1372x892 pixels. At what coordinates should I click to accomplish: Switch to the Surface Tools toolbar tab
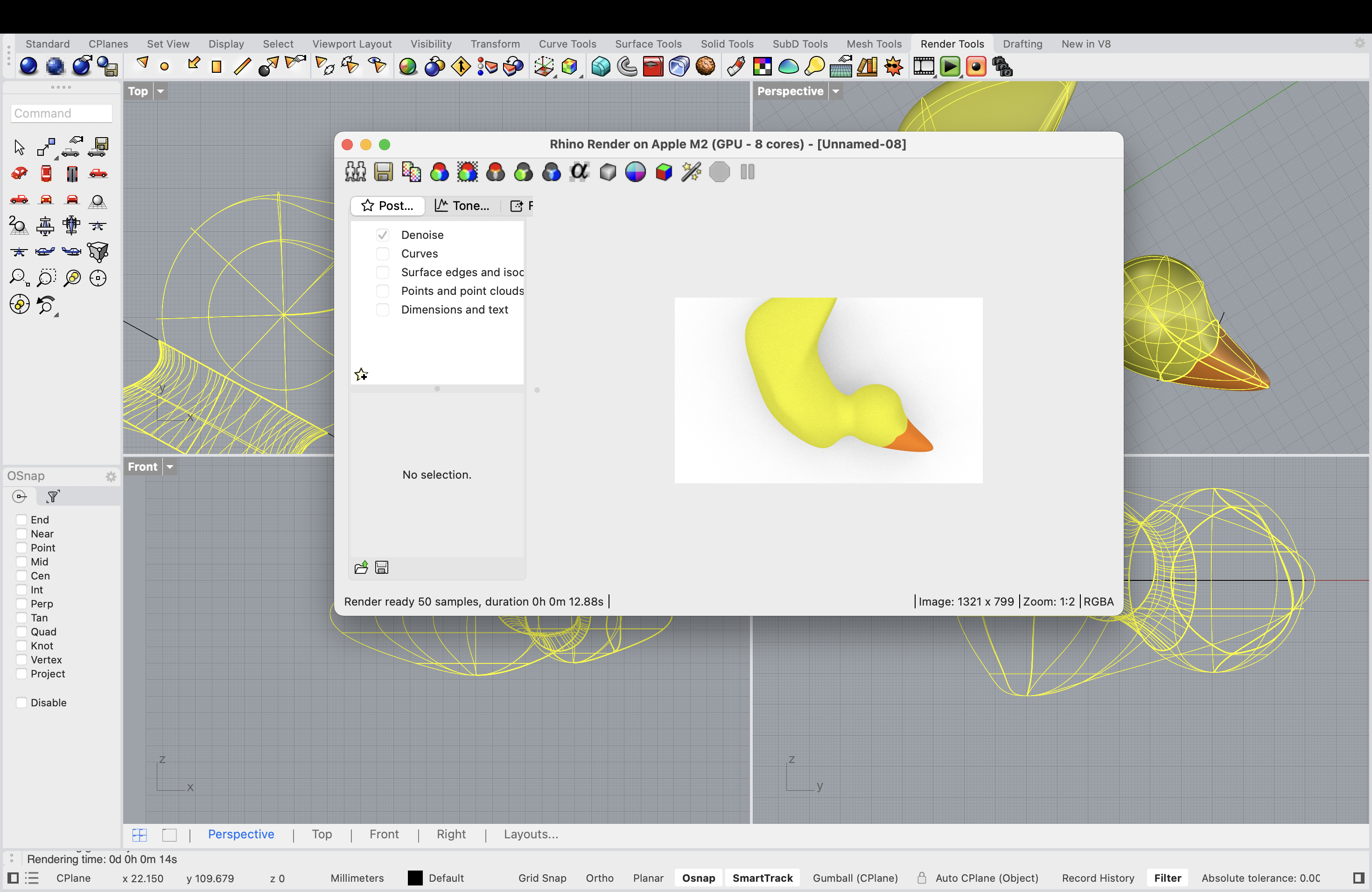pos(648,44)
